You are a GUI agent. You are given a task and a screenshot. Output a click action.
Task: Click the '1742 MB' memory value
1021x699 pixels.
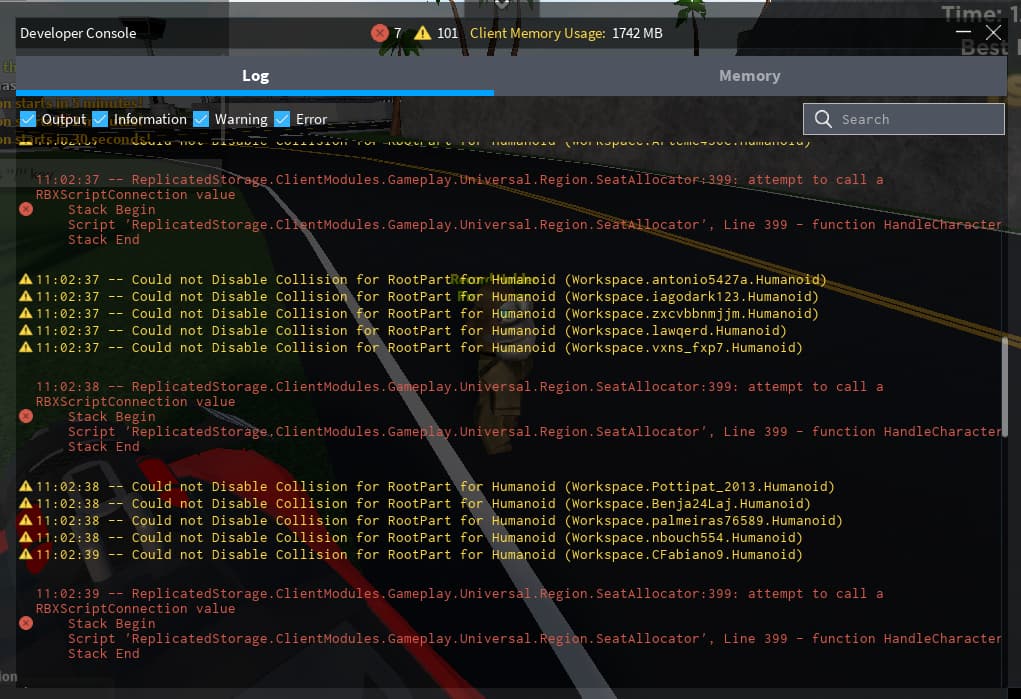click(637, 33)
